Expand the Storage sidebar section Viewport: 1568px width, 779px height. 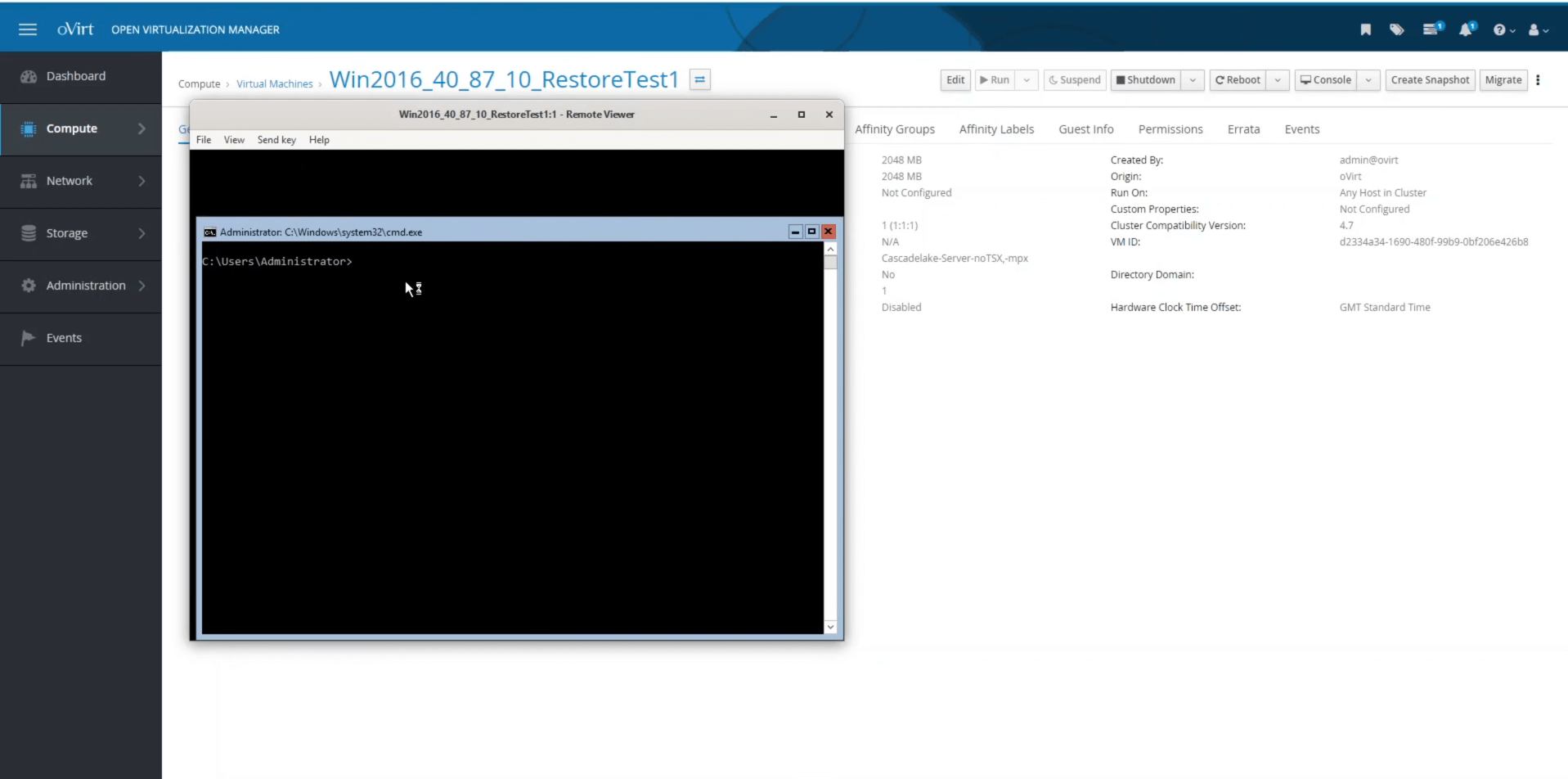coord(81,233)
